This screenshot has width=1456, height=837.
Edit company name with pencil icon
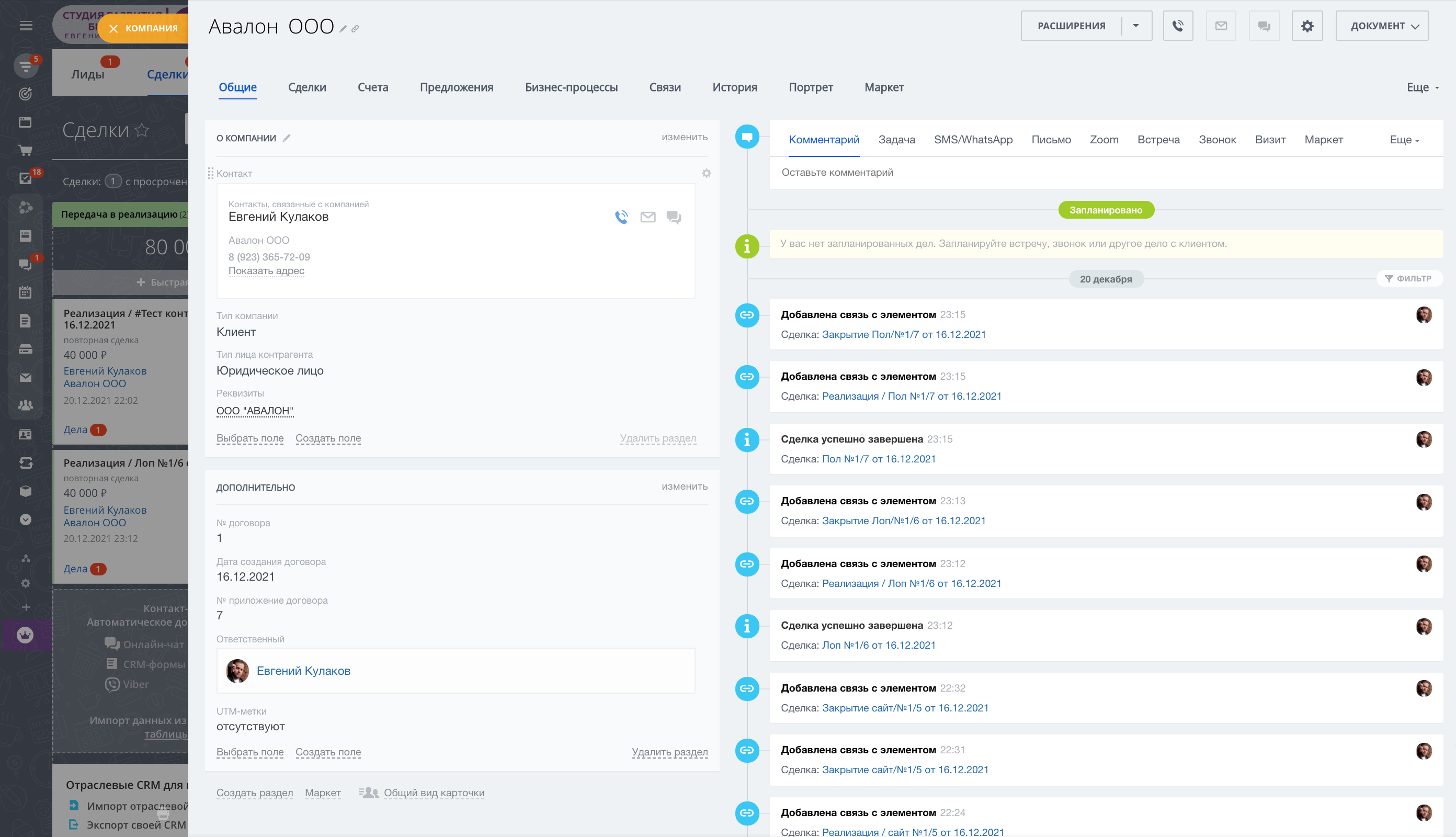coord(343,29)
